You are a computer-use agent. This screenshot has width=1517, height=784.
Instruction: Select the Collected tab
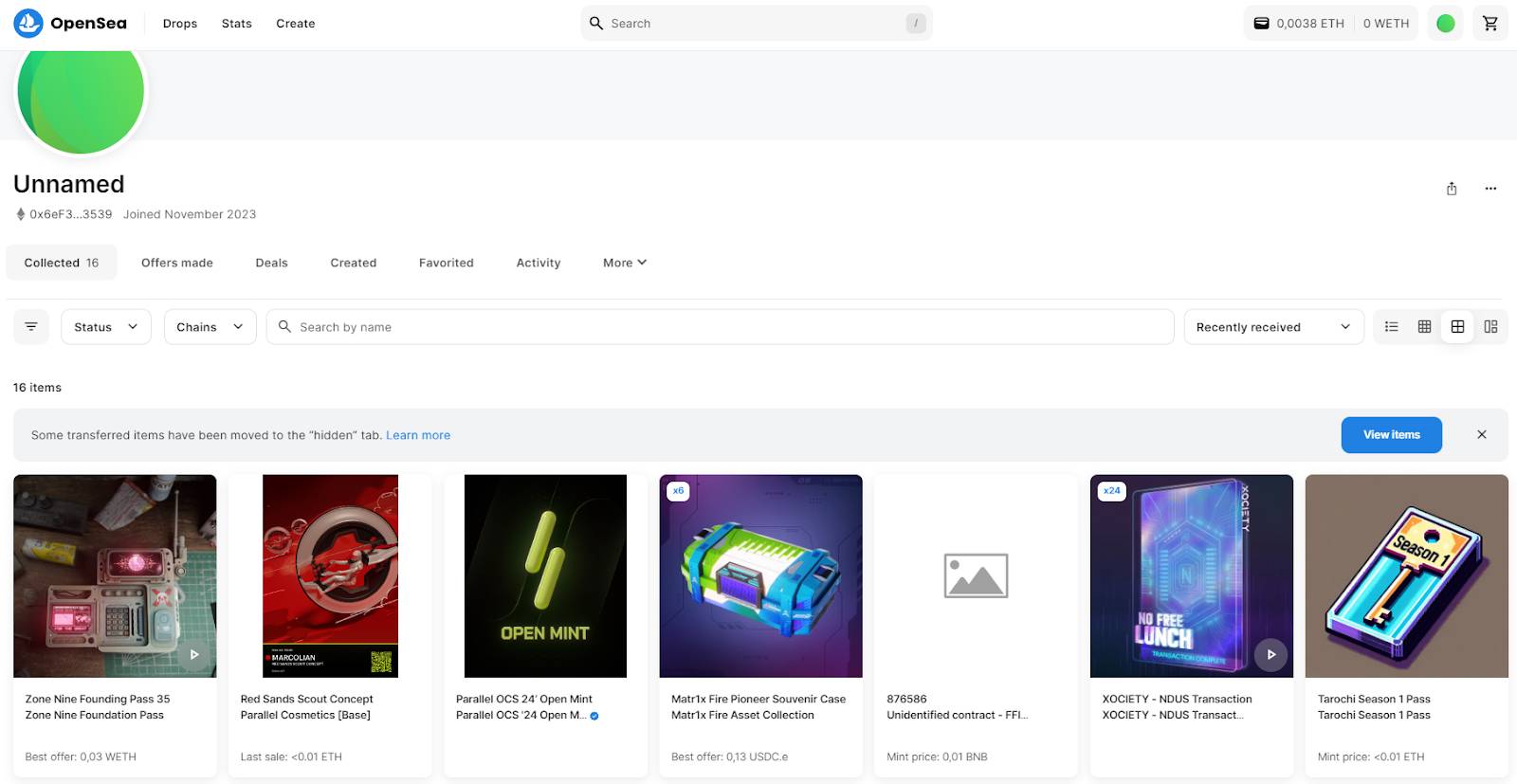[62, 263]
